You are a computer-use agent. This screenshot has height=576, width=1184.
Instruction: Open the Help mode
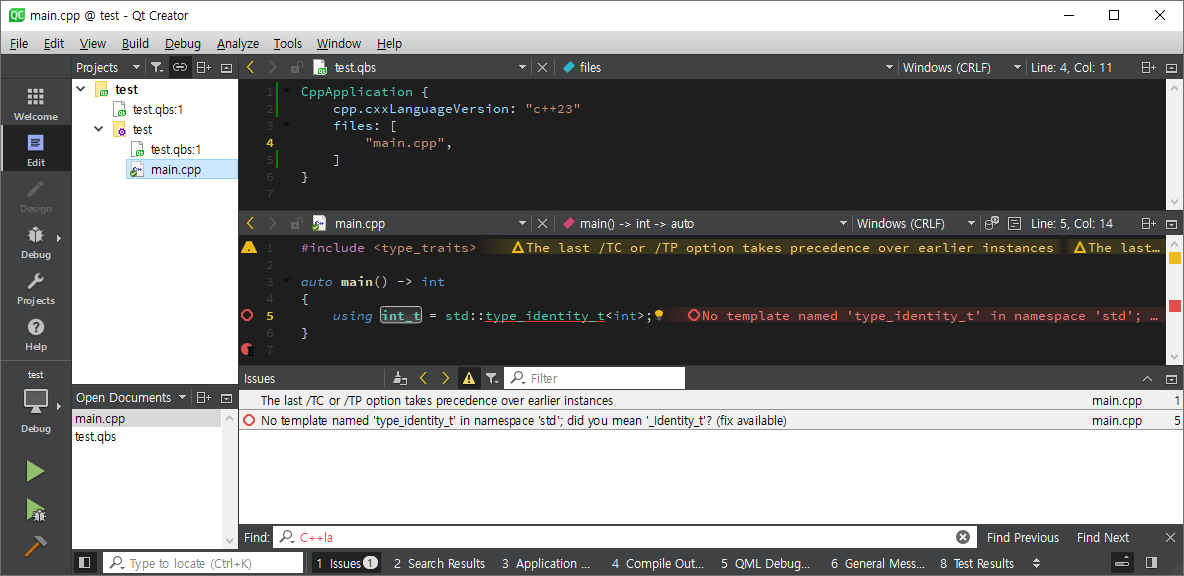(36, 334)
